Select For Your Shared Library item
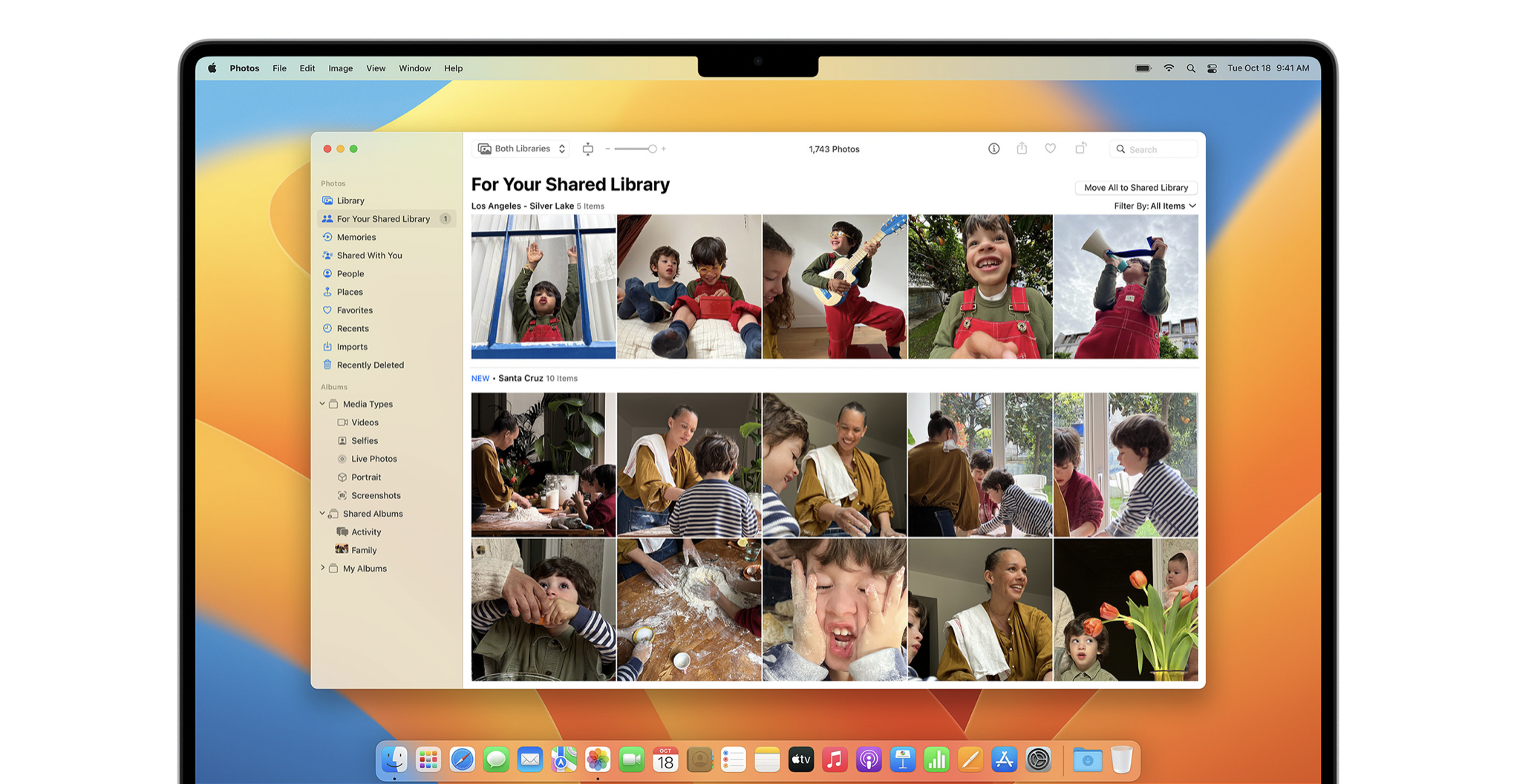1534x784 pixels. pos(386,219)
